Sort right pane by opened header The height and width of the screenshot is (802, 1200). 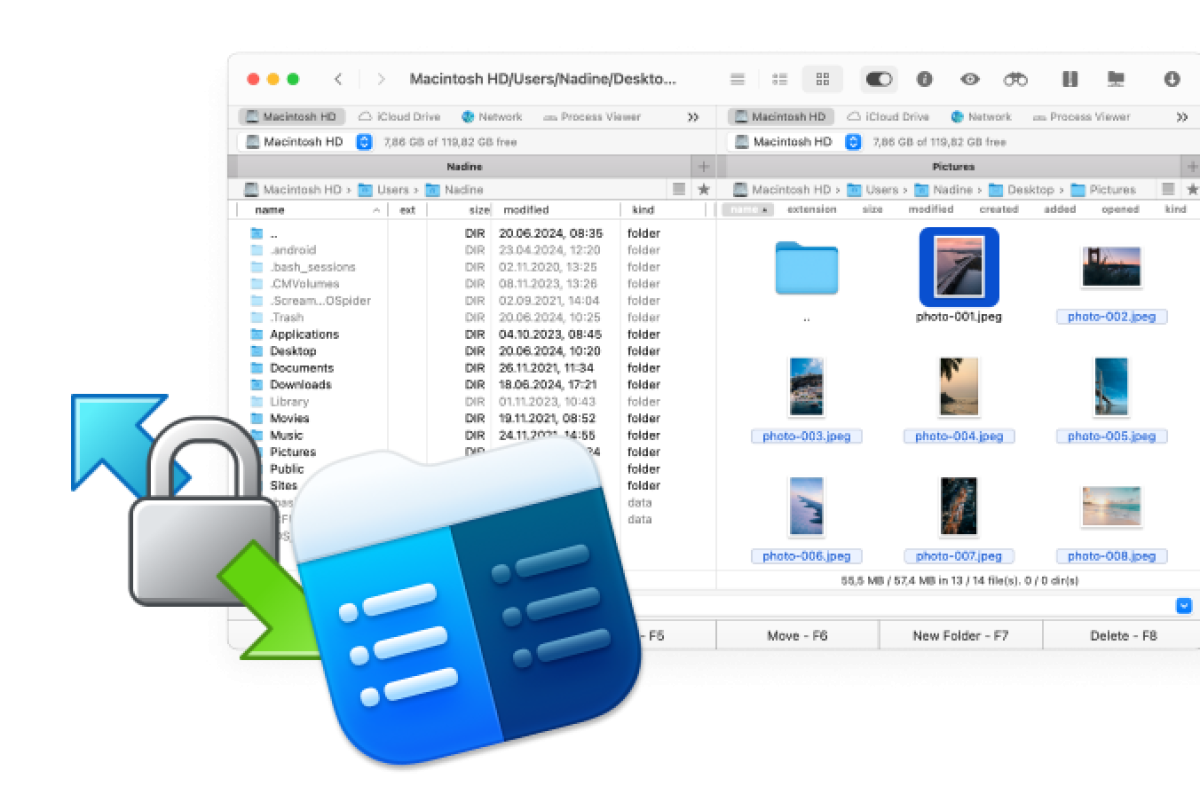1120,210
